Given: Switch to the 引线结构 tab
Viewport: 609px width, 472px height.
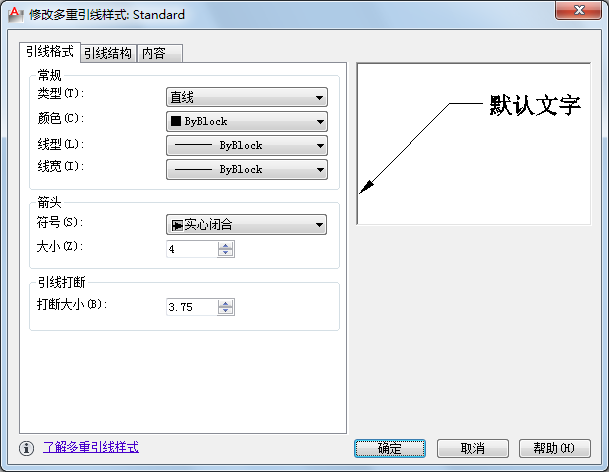Looking at the screenshot, I should (x=108, y=53).
